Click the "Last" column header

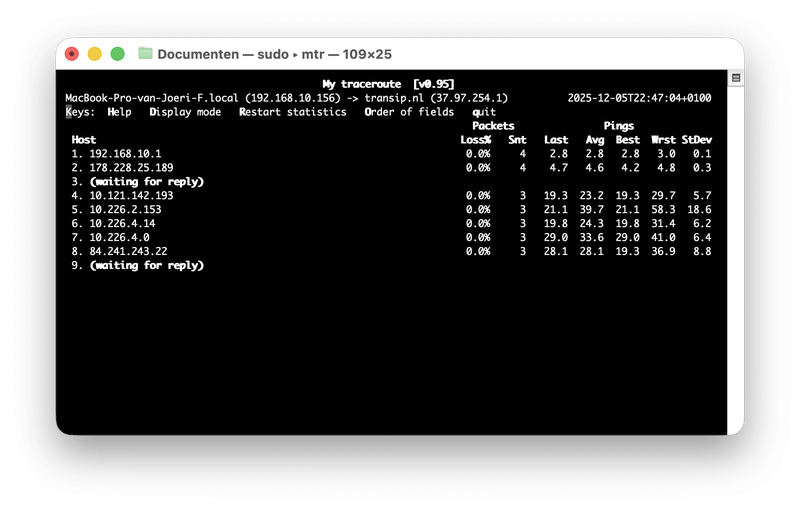556,140
